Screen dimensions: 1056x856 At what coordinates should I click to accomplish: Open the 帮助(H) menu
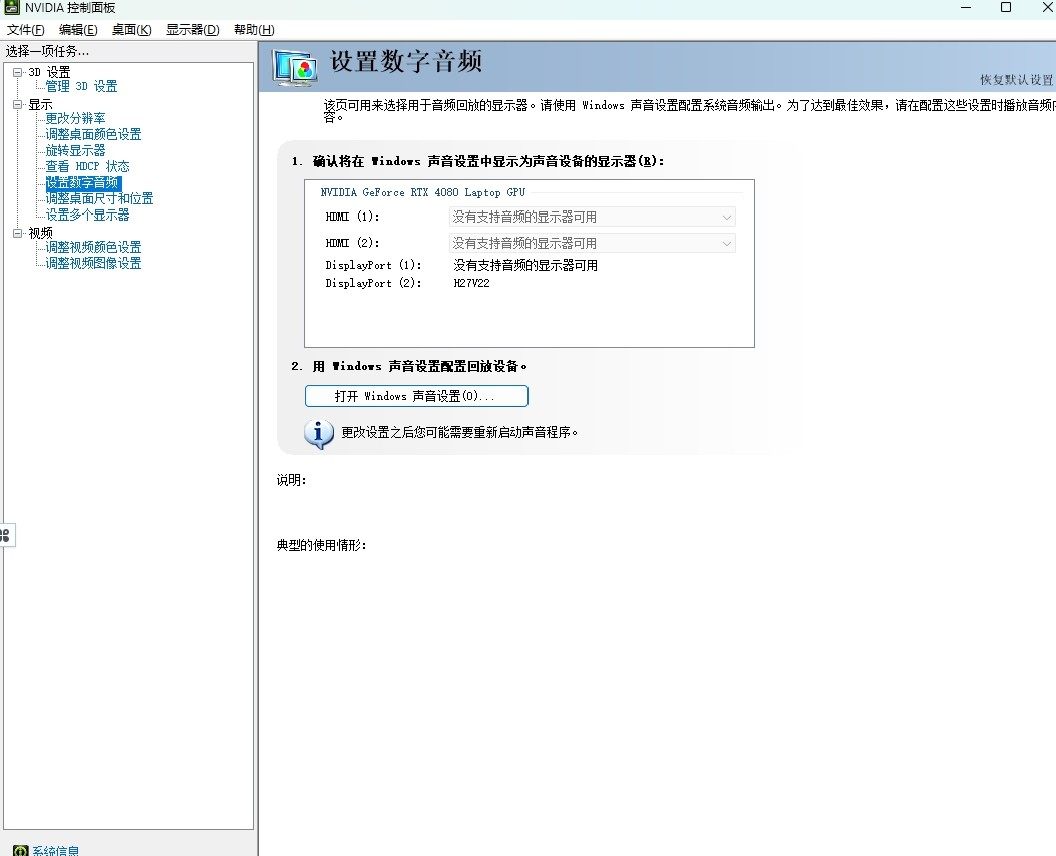pyautogui.click(x=254, y=30)
